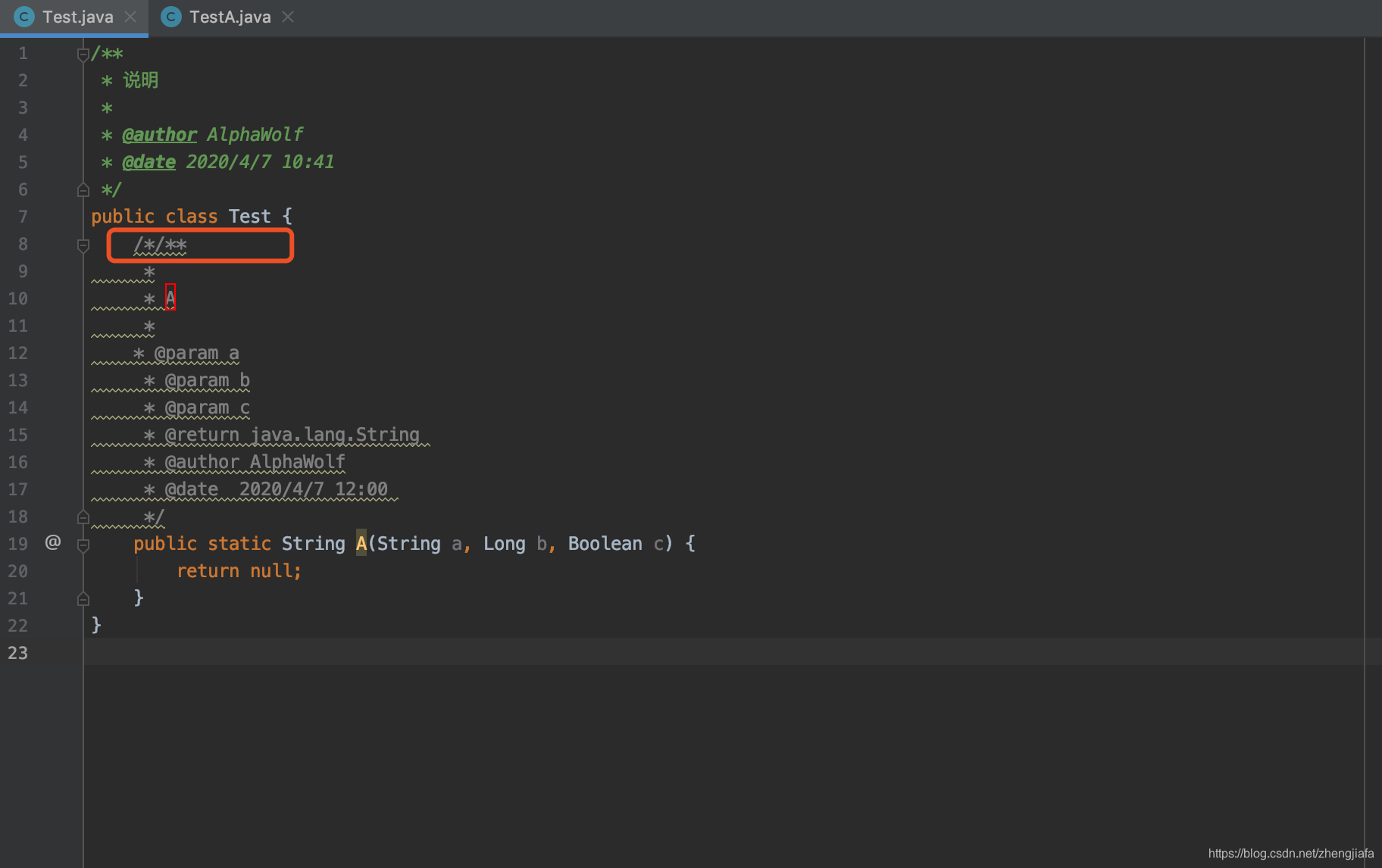The width and height of the screenshot is (1382, 868).
Task: Click the date '2020/4/7 10:41' on line 5
Action: click(x=260, y=162)
